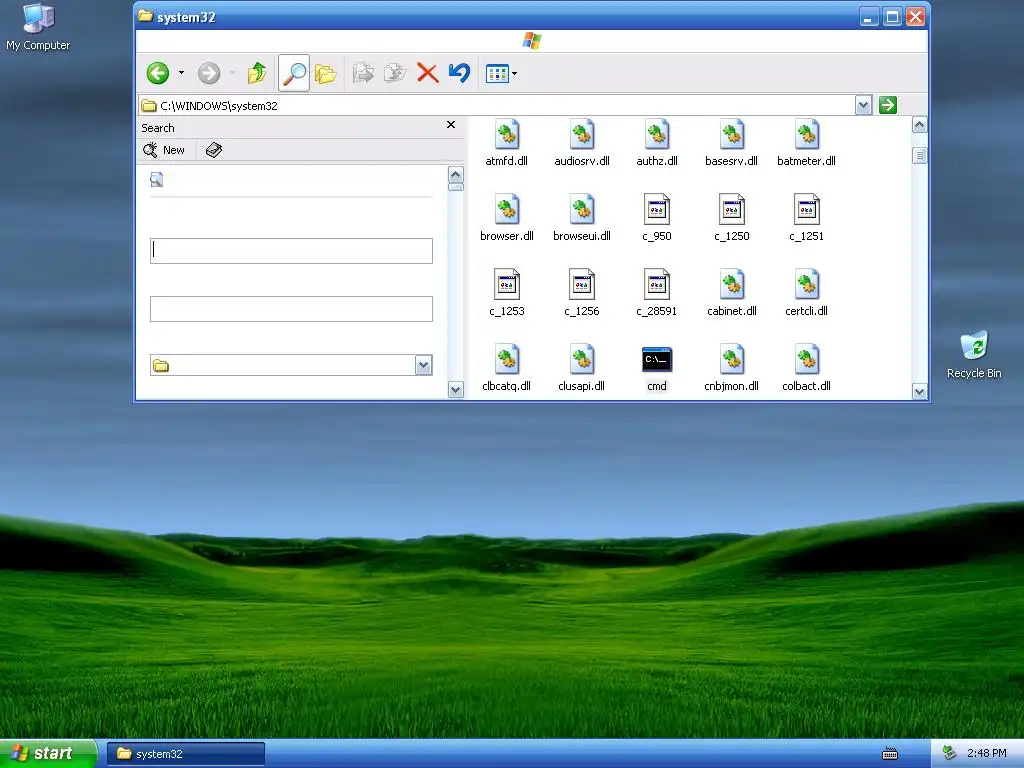Select the c_950 file
1024x768 pixels.
tap(657, 219)
